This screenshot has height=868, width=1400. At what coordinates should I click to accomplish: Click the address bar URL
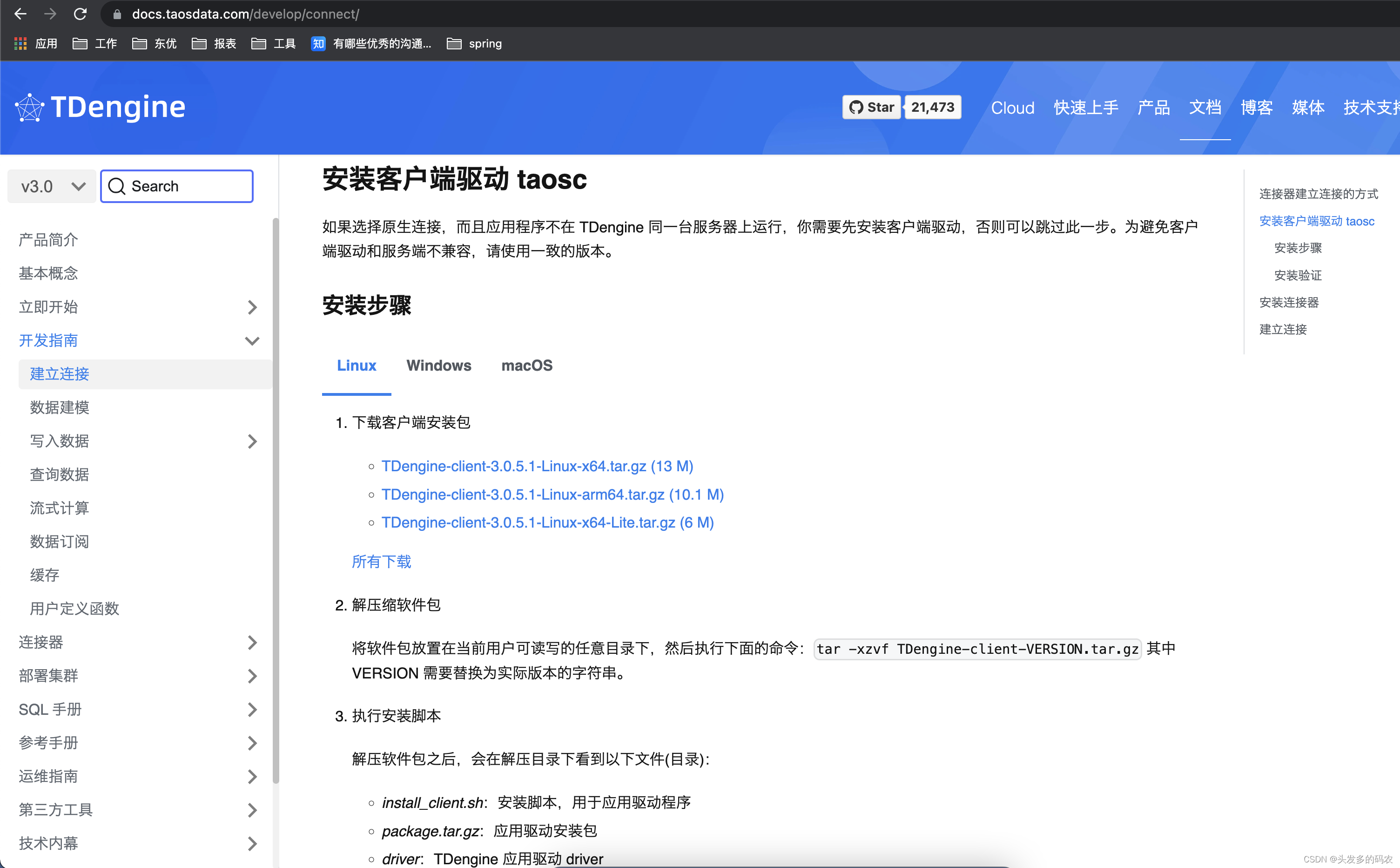pyautogui.click(x=246, y=14)
